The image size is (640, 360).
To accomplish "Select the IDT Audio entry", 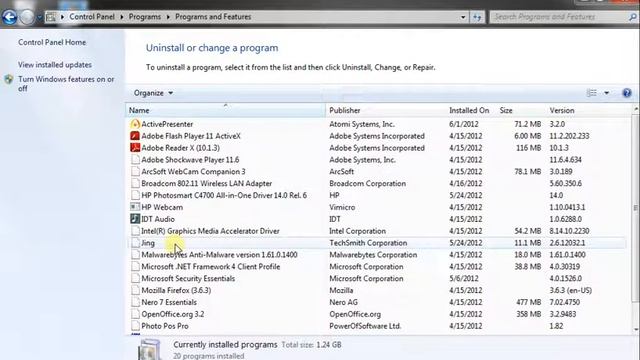I will 158,219.
